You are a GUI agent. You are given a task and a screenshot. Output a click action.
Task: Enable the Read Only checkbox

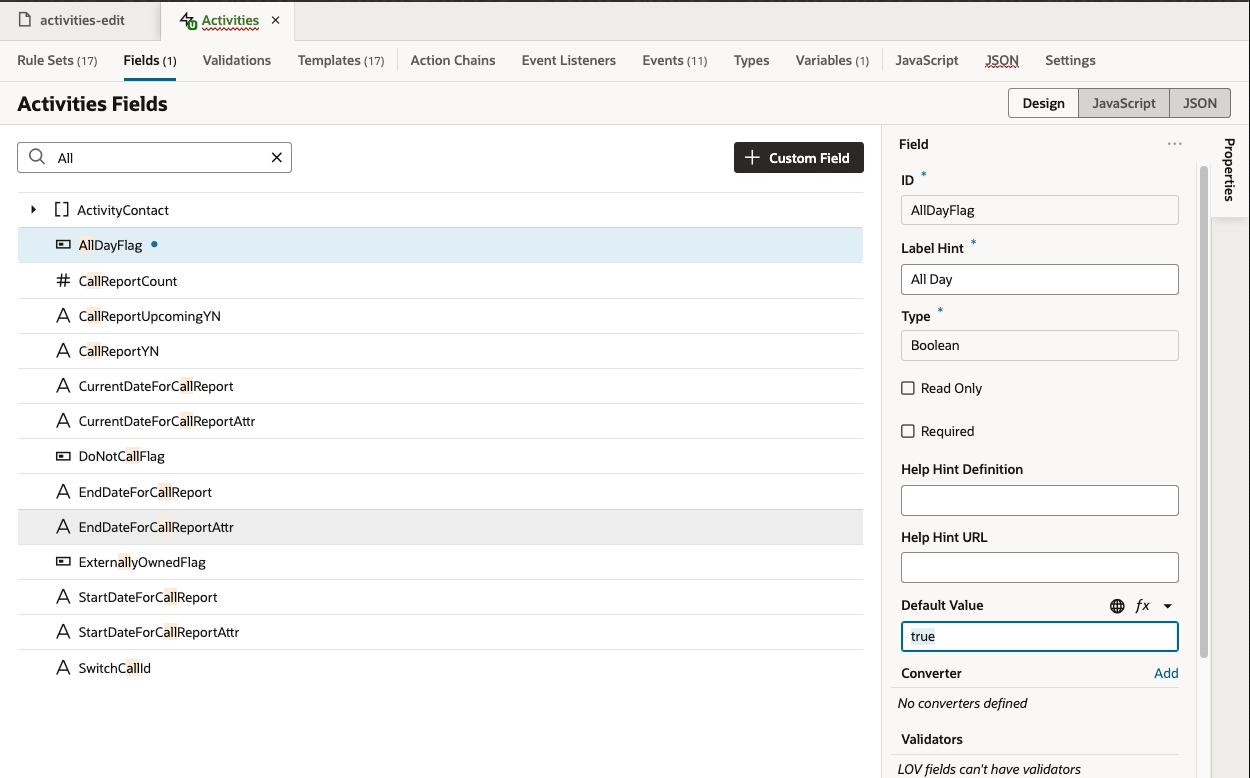(908, 388)
